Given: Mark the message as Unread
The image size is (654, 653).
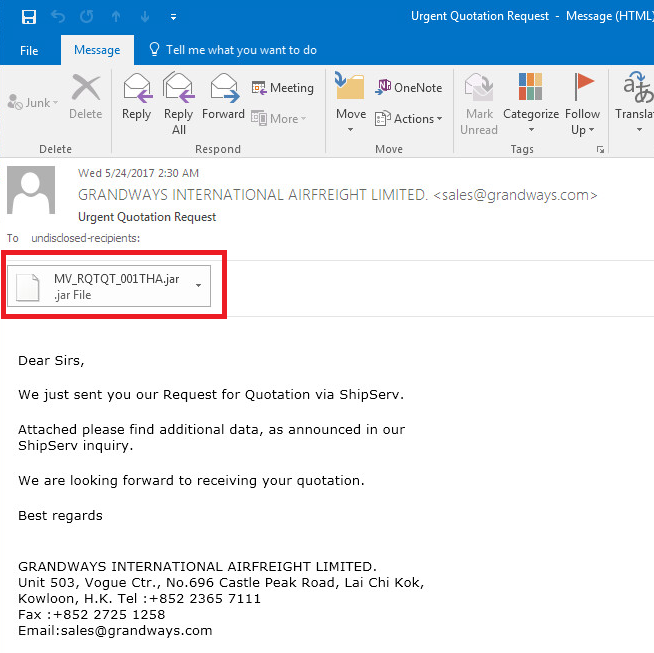Looking at the screenshot, I should [479, 104].
